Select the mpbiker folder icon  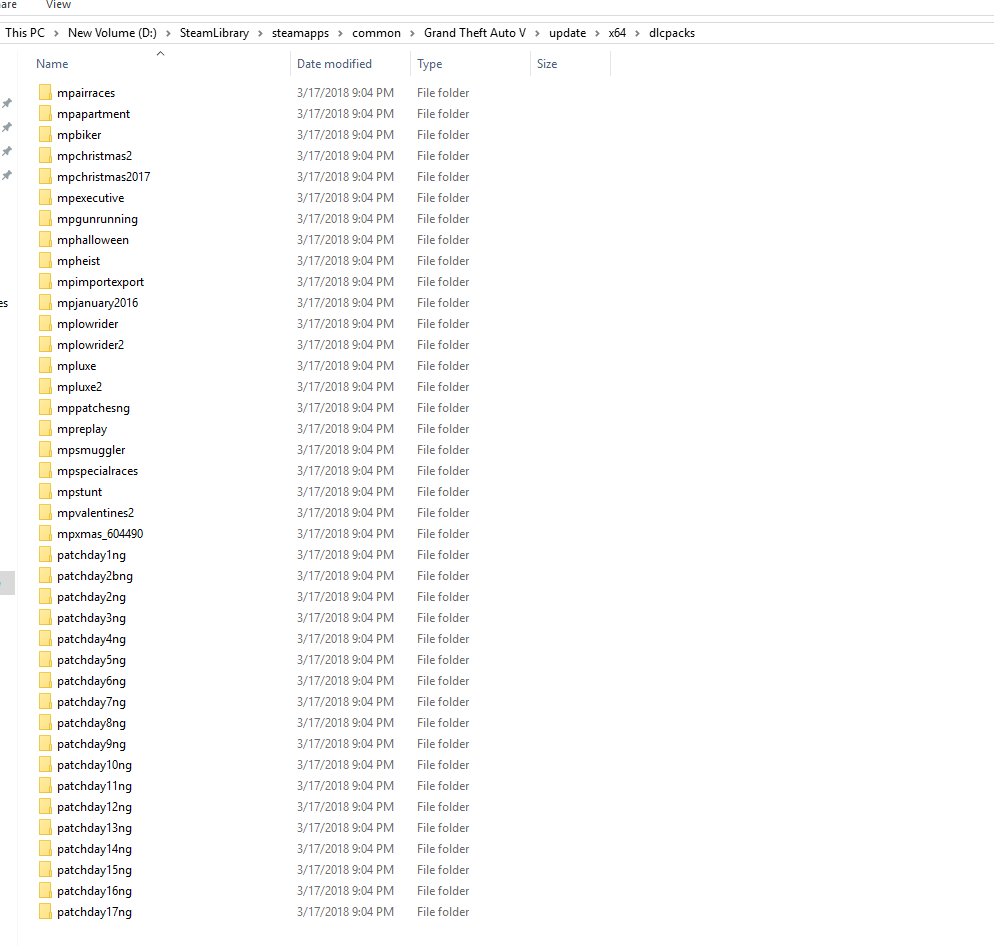pos(45,134)
